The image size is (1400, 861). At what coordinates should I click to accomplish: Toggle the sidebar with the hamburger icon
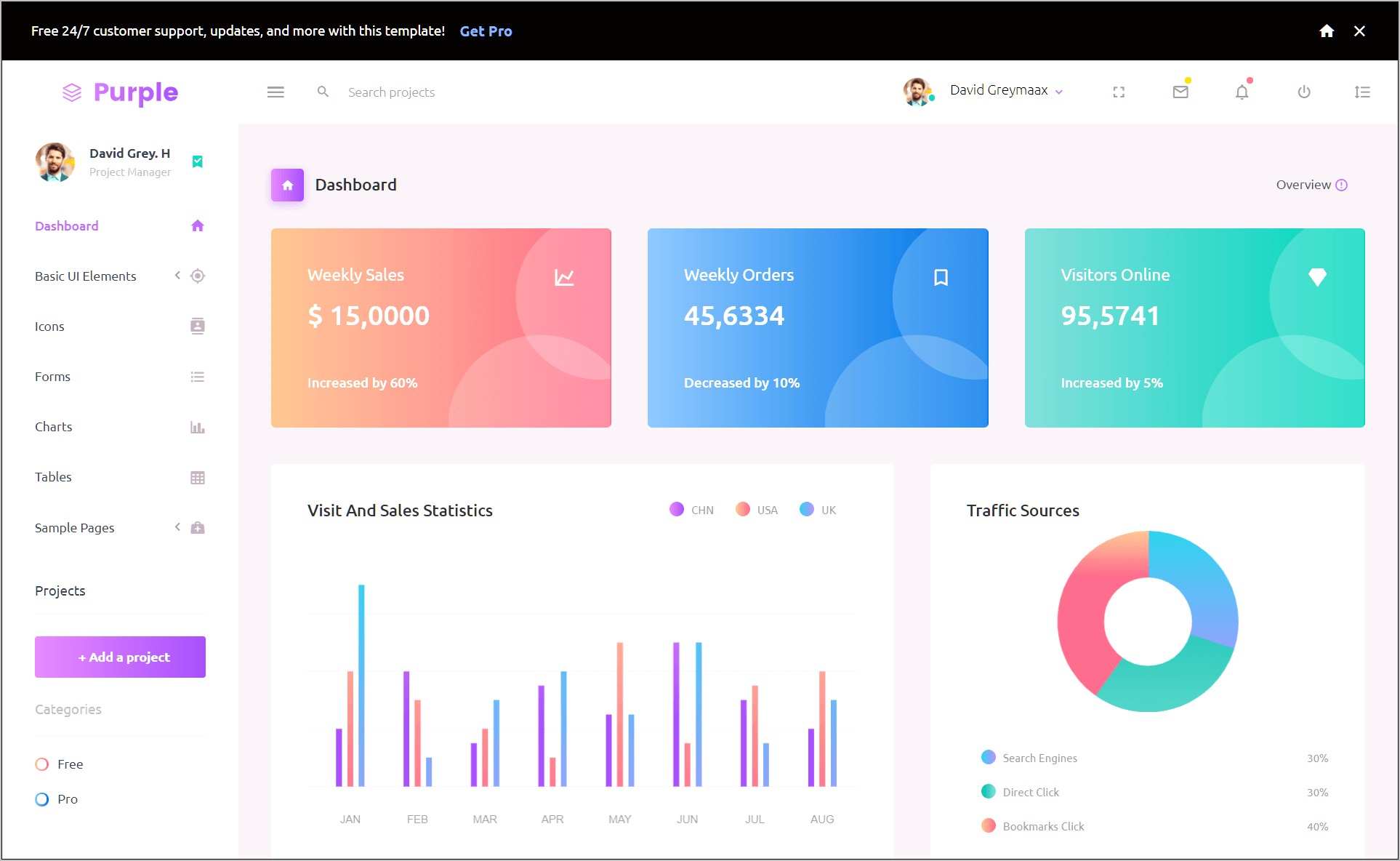coord(275,92)
